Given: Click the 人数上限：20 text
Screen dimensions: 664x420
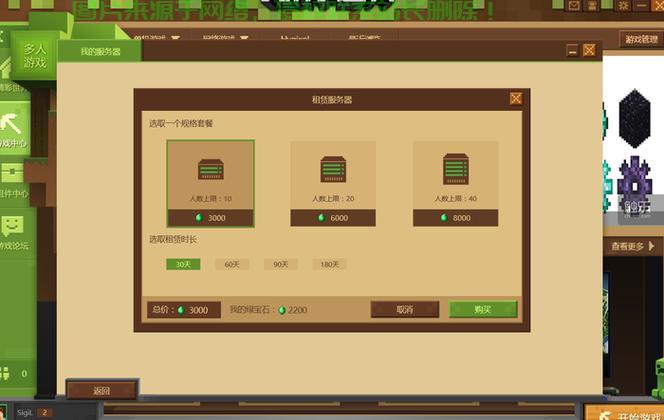Looking at the screenshot, I should 333,199.
